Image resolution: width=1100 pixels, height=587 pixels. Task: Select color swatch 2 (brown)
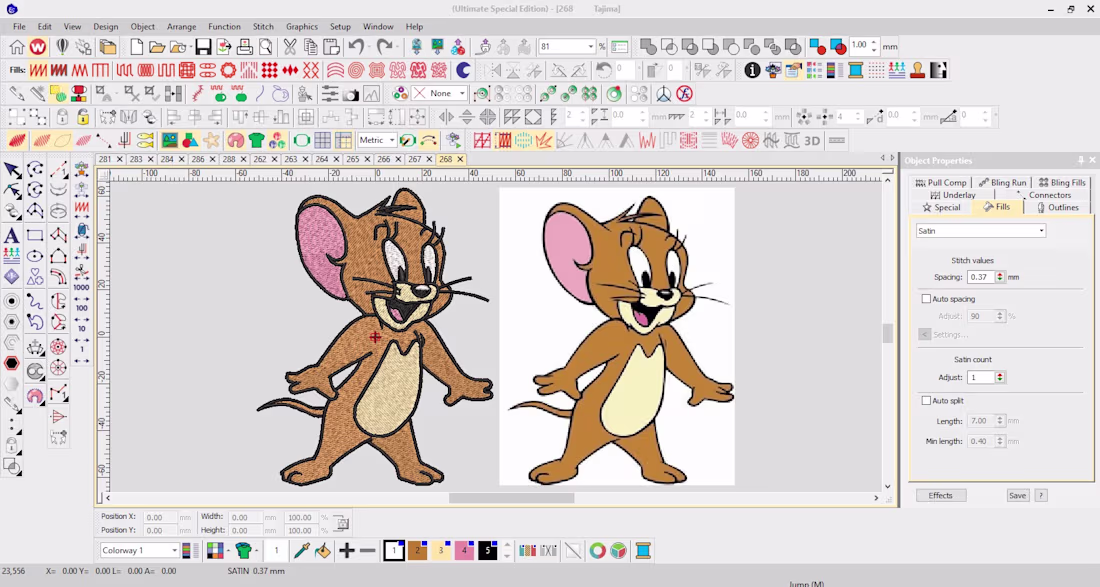pyautogui.click(x=417, y=551)
